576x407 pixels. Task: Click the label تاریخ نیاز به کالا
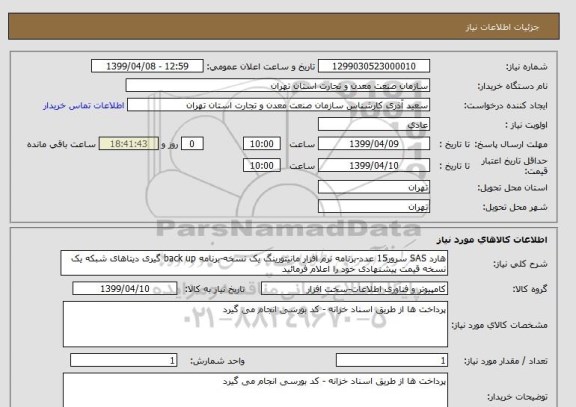[x=215, y=289]
